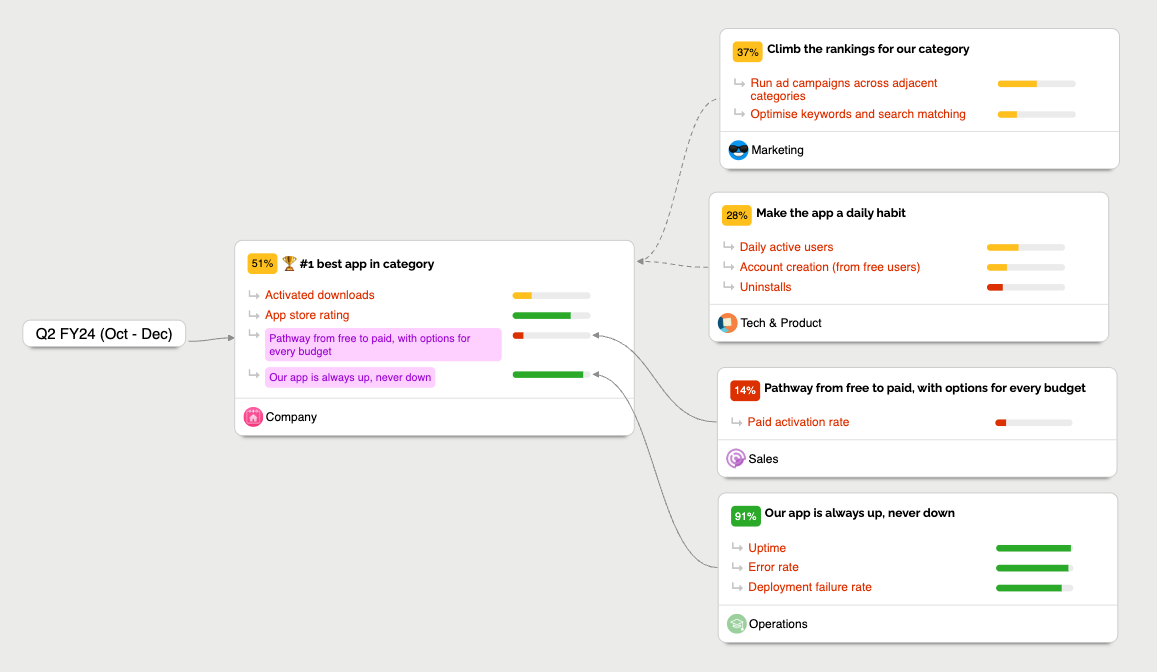Click the Sales team purple icon
This screenshot has height=672, width=1157.
point(735,459)
